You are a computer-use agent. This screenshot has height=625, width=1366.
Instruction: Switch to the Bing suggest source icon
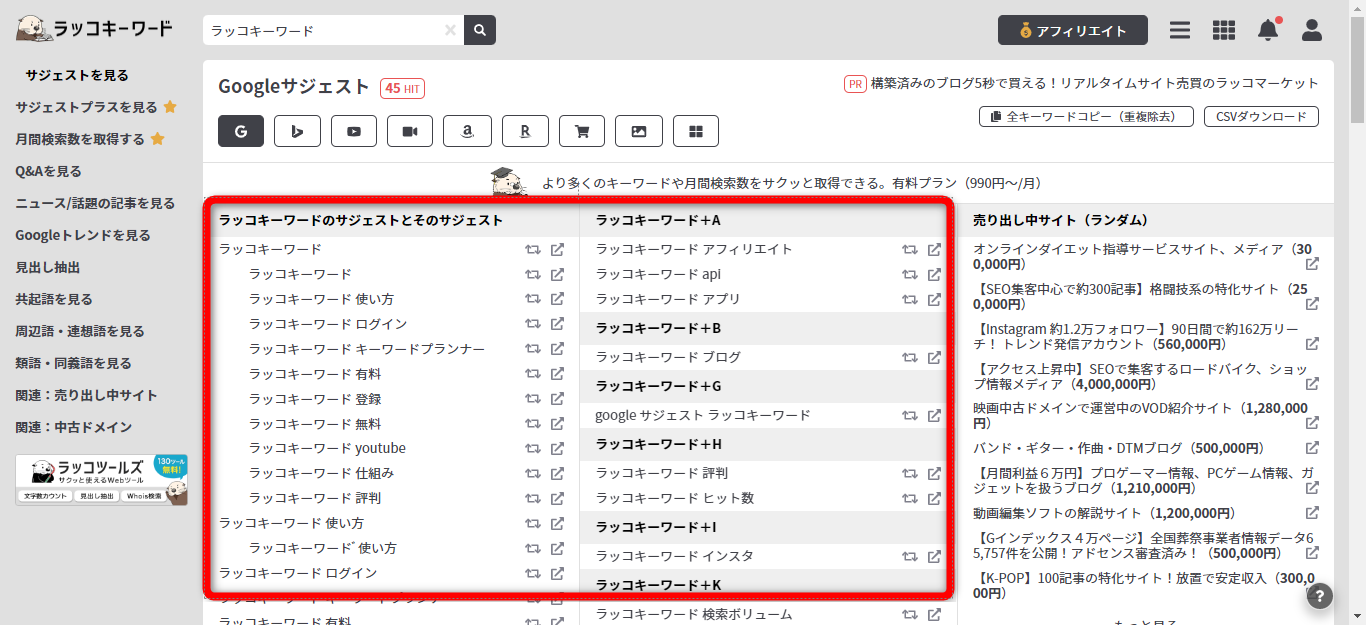click(x=297, y=131)
